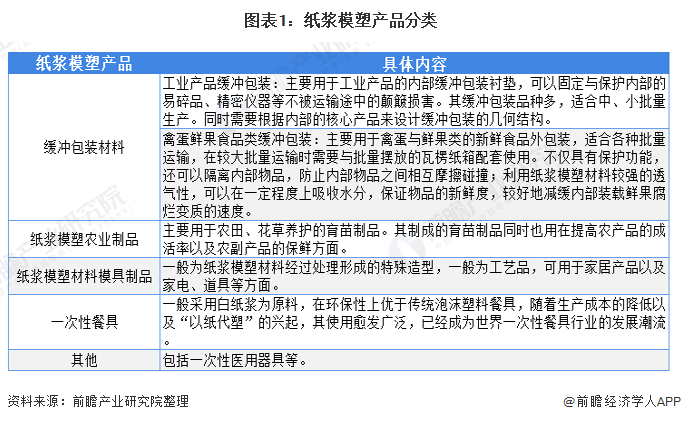
Task: Select the cell 包括一次性医用器具等。
Action: [414, 360]
